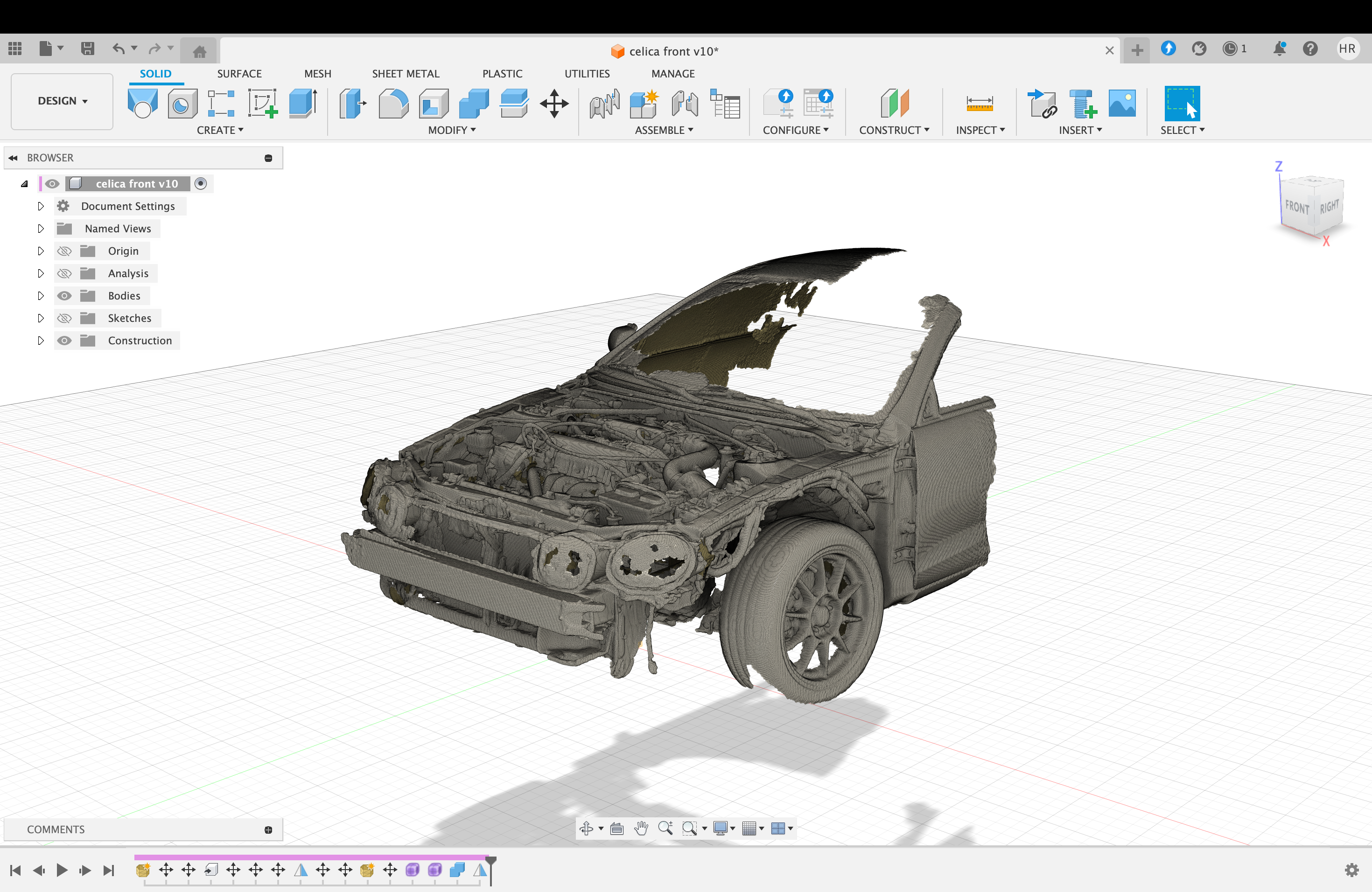
Task: Switch to the SURFACE tab
Action: [239, 73]
